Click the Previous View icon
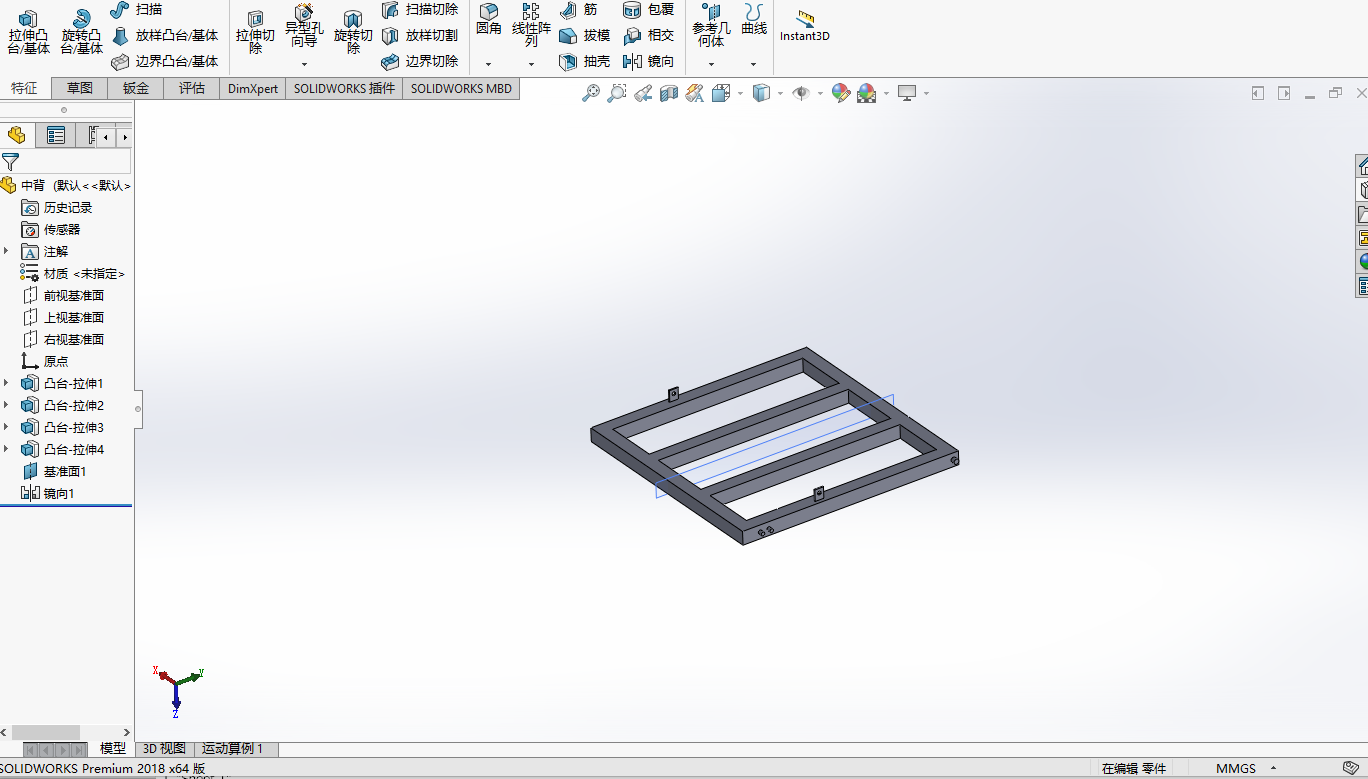1368x779 pixels. (643, 93)
